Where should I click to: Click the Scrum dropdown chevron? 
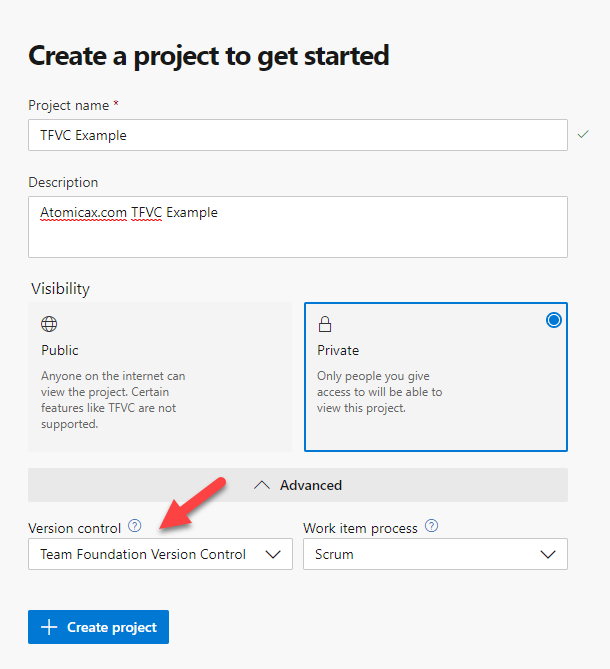[x=548, y=554]
